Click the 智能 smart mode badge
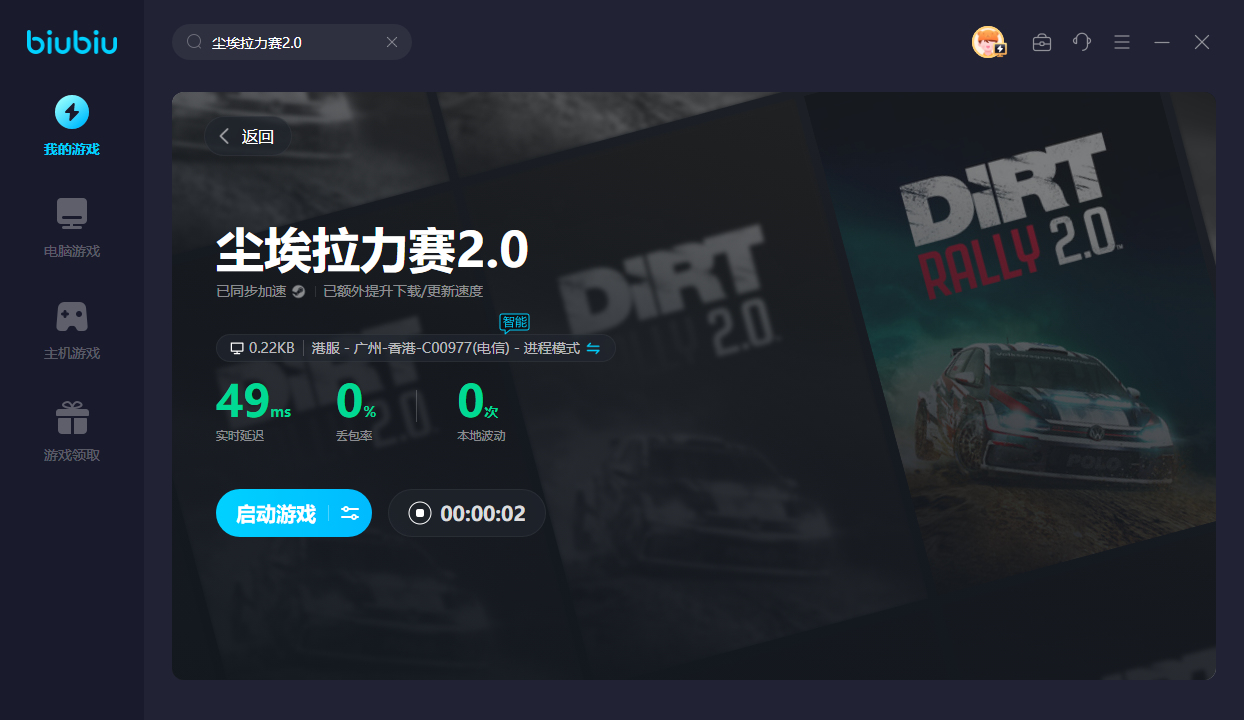Screen dimensions: 1244x720 pyautogui.click(x=514, y=322)
